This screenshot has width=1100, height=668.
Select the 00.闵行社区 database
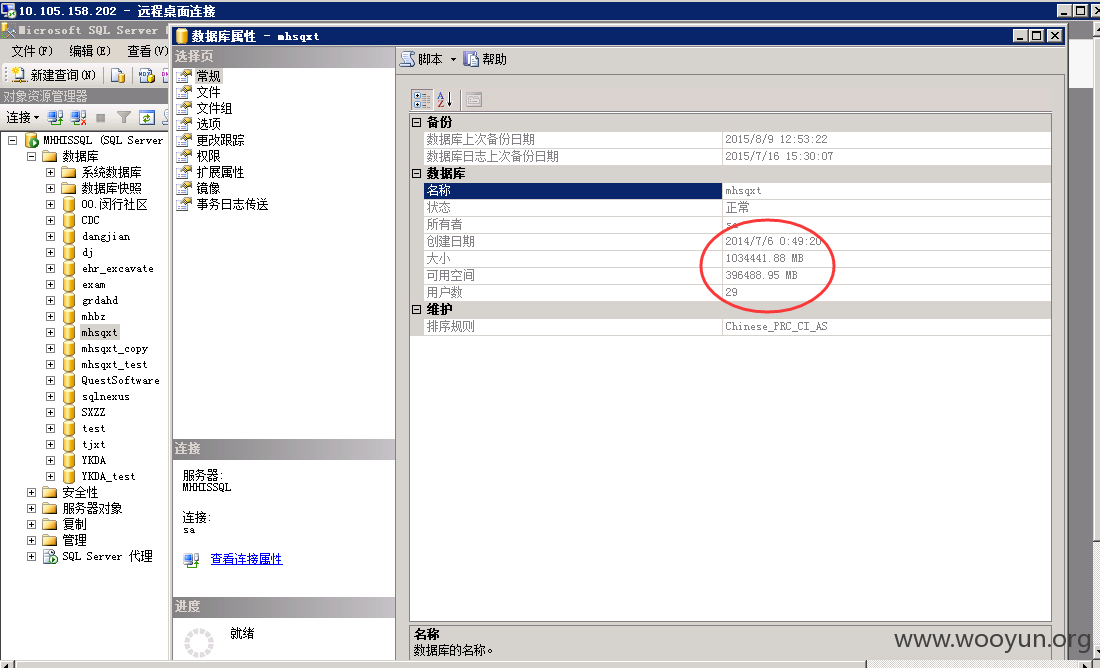[114, 205]
